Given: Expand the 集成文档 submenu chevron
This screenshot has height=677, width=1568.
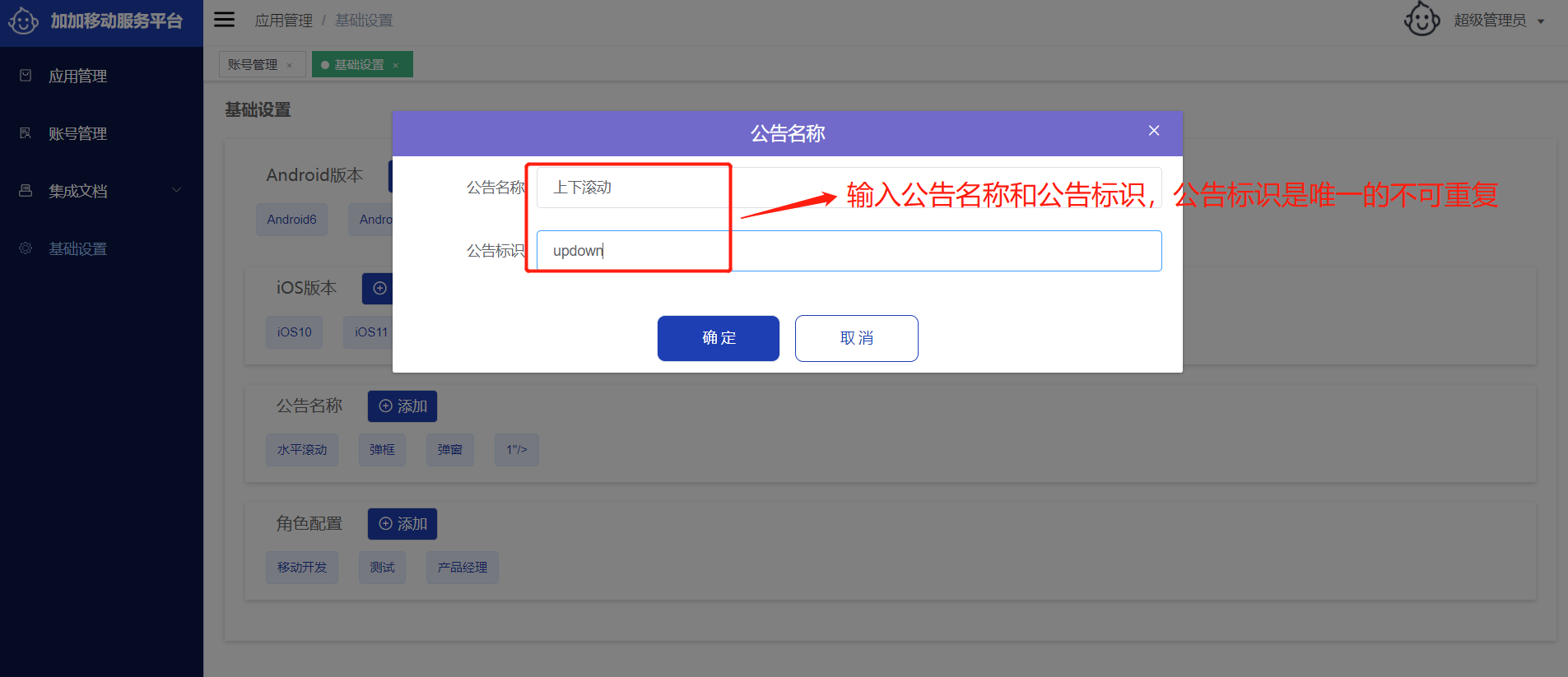Looking at the screenshot, I should (176, 191).
